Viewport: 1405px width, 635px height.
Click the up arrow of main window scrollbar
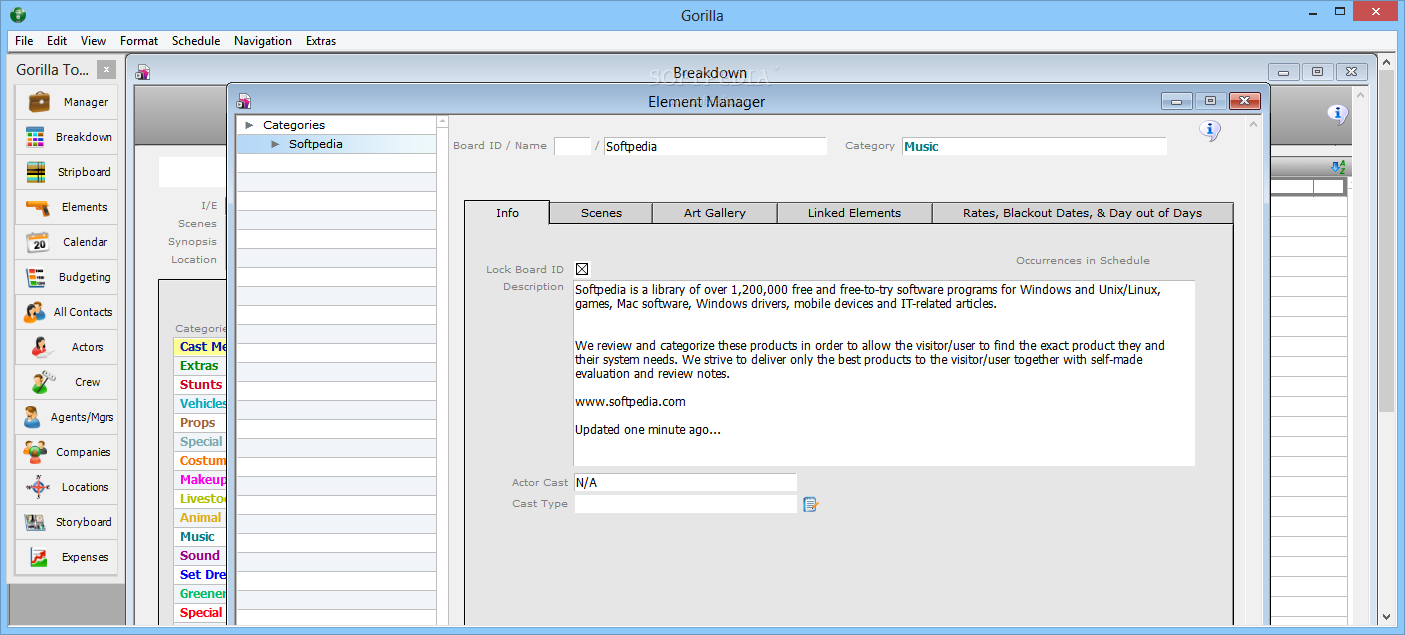[1386, 63]
